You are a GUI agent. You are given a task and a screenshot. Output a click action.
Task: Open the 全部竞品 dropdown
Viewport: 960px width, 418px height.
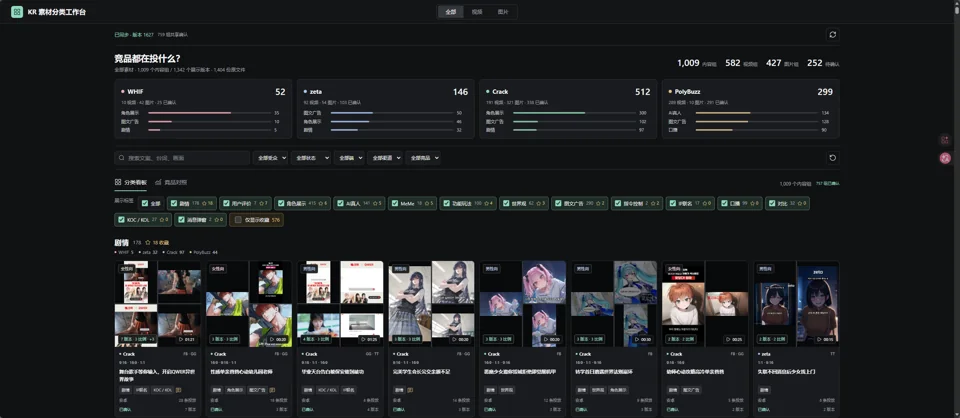pyautogui.click(x=422, y=158)
